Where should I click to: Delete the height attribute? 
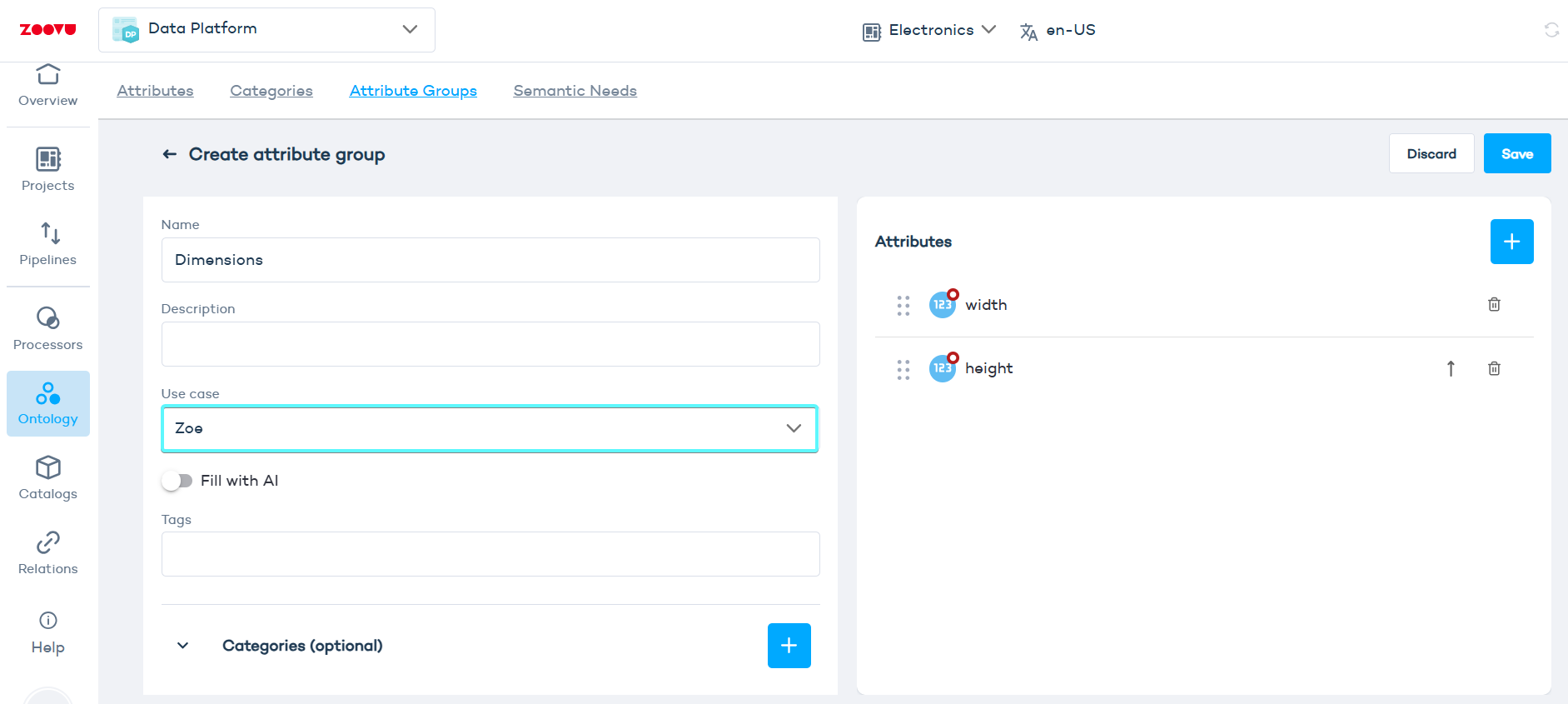click(x=1494, y=368)
